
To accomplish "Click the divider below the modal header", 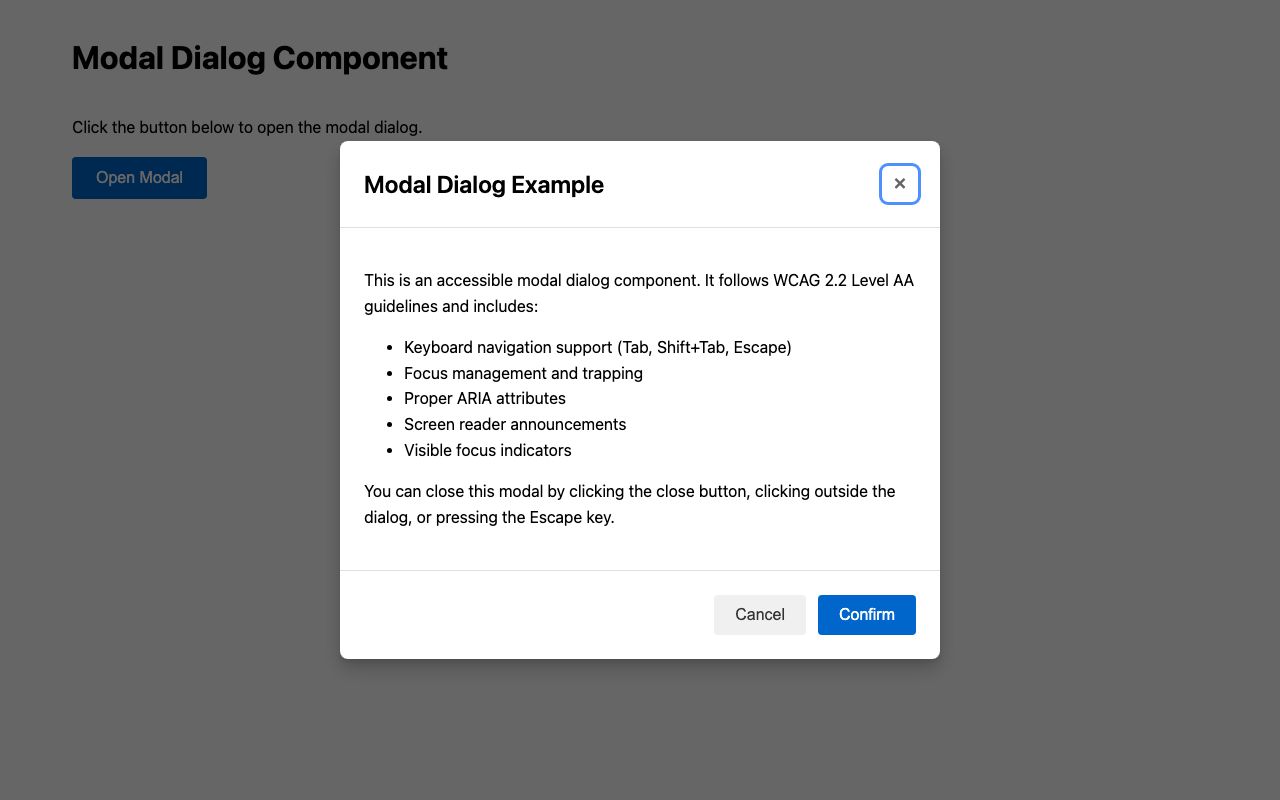I will tap(639, 226).
